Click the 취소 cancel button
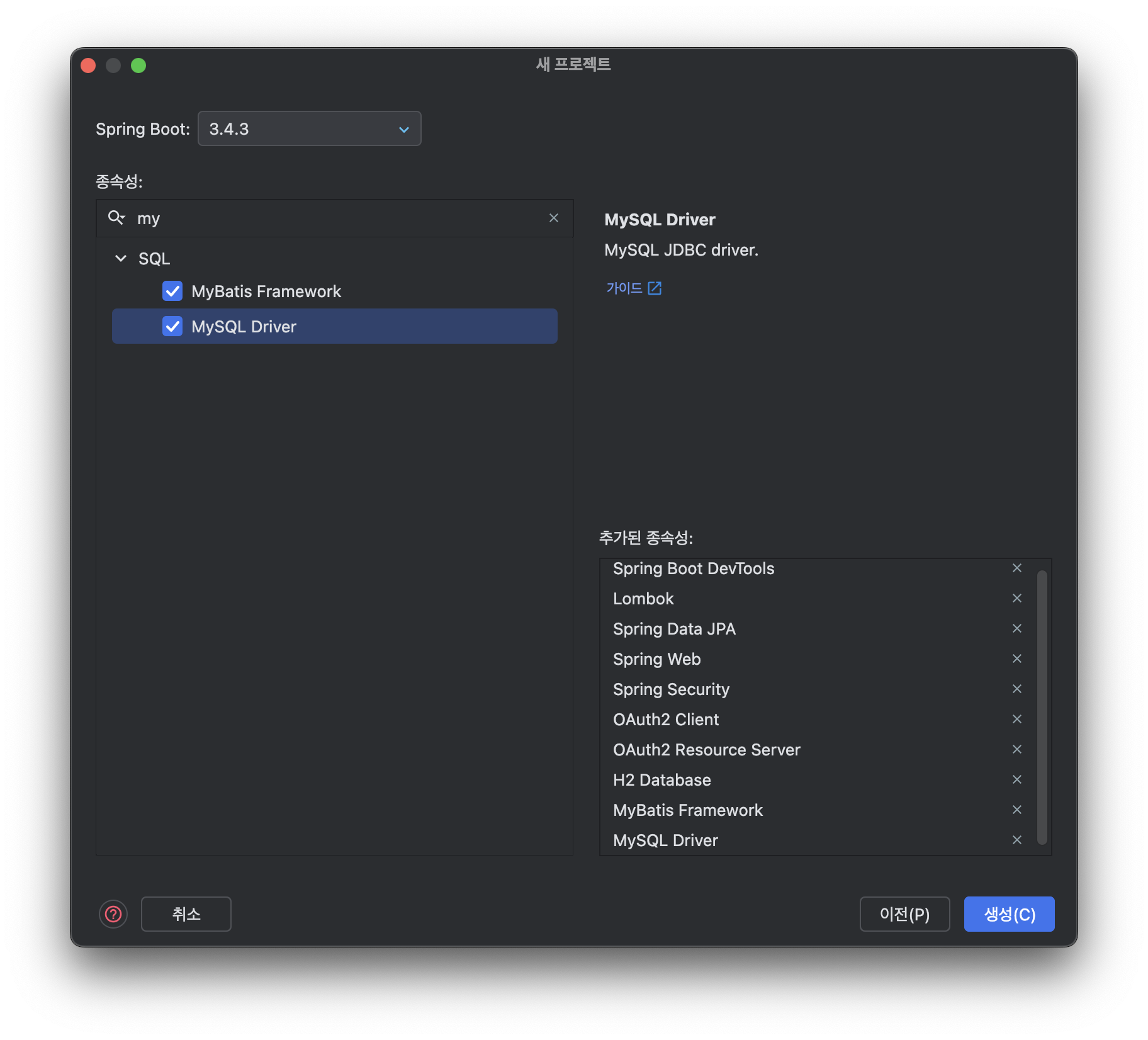The image size is (1148, 1040). 186,914
